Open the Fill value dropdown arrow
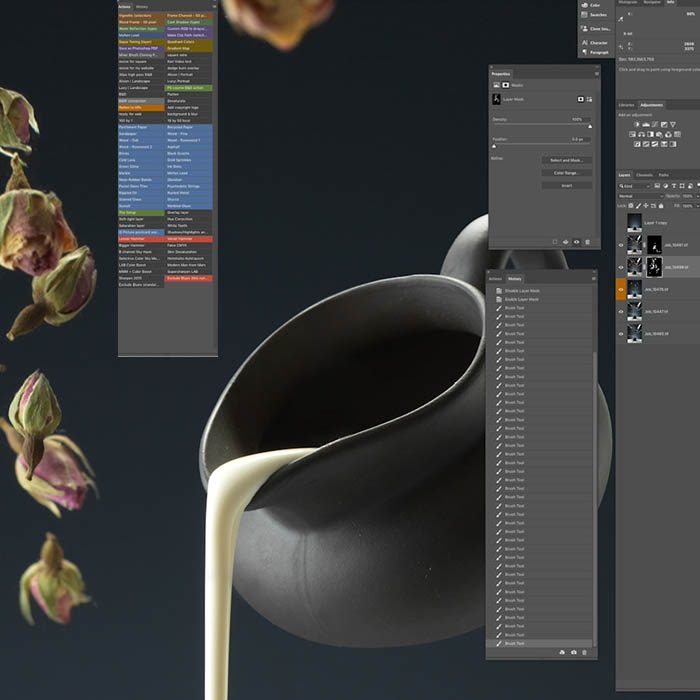This screenshot has width=700, height=700. [697, 206]
